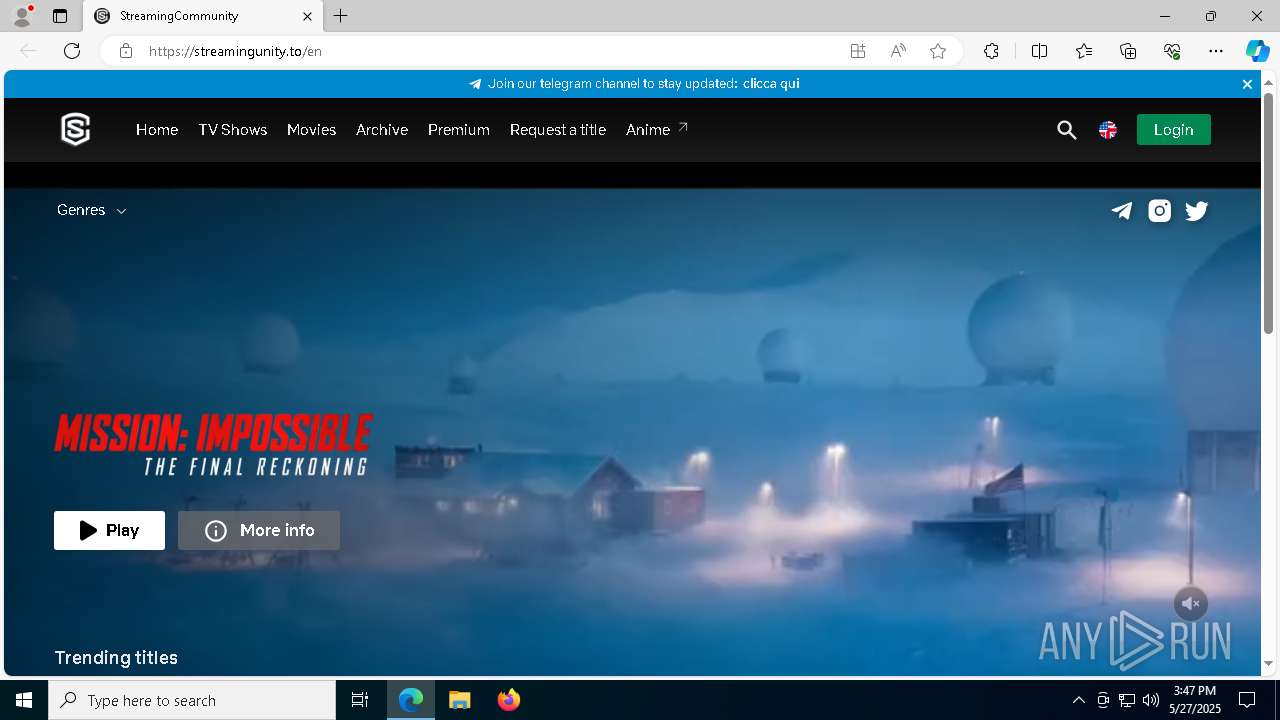
Task: Follow the 'clicca qui' telegram link
Action: [x=771, y=84]
